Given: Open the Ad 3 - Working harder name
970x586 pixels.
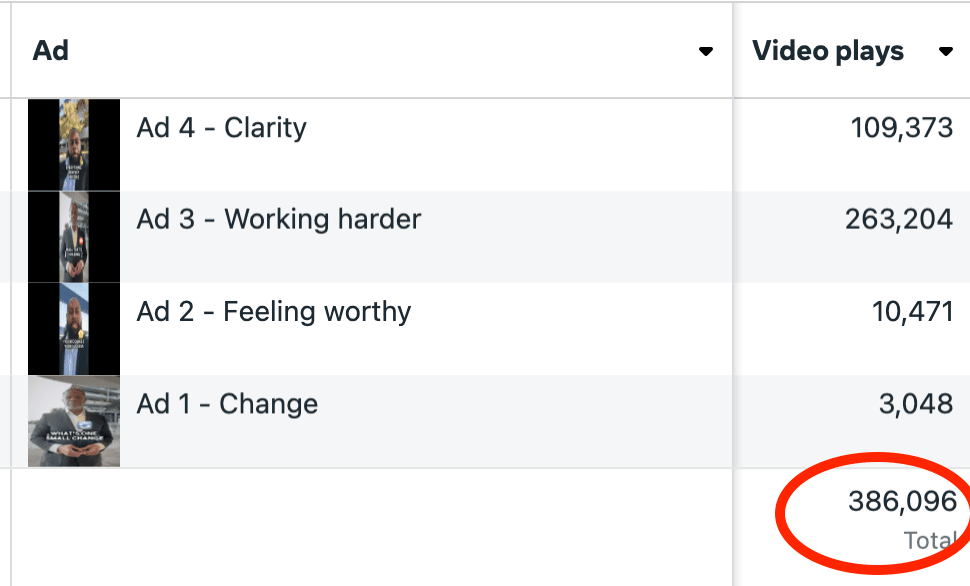Looking at the screenshot, I should [x=279, y=220].
